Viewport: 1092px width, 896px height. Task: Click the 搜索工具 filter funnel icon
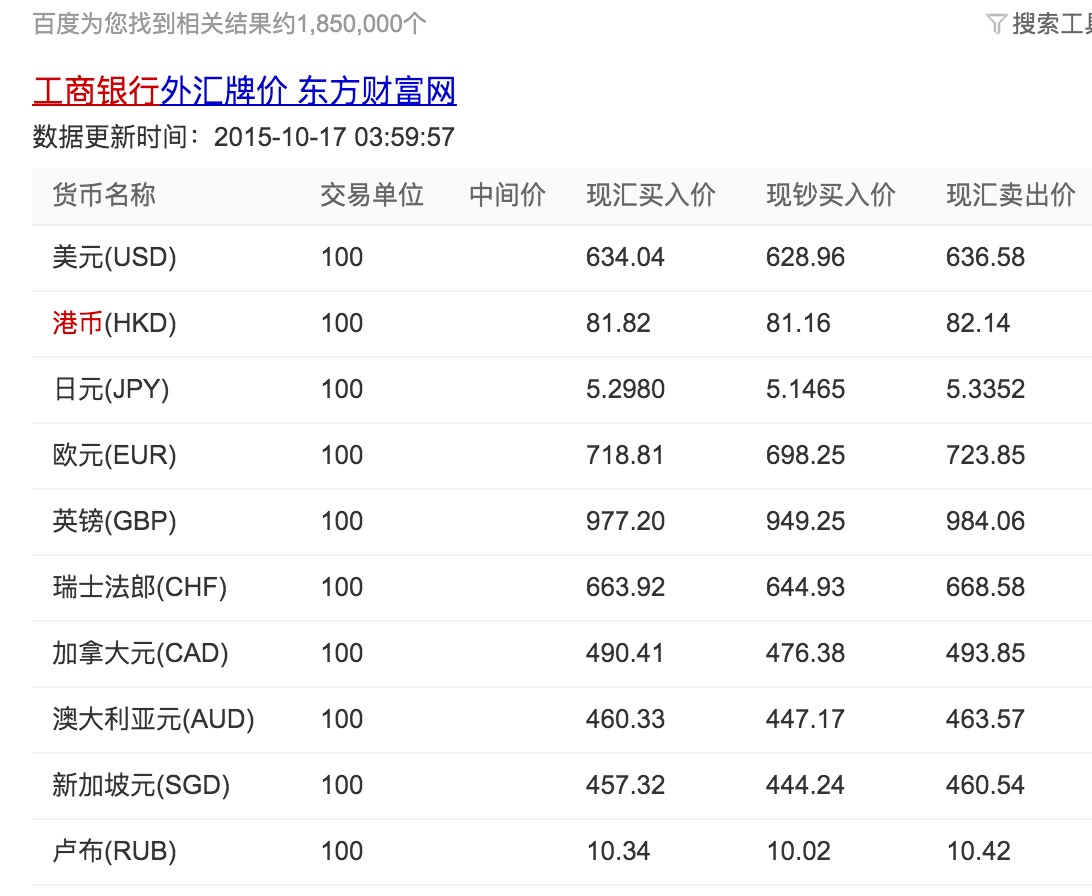click(x=997, y=24)
